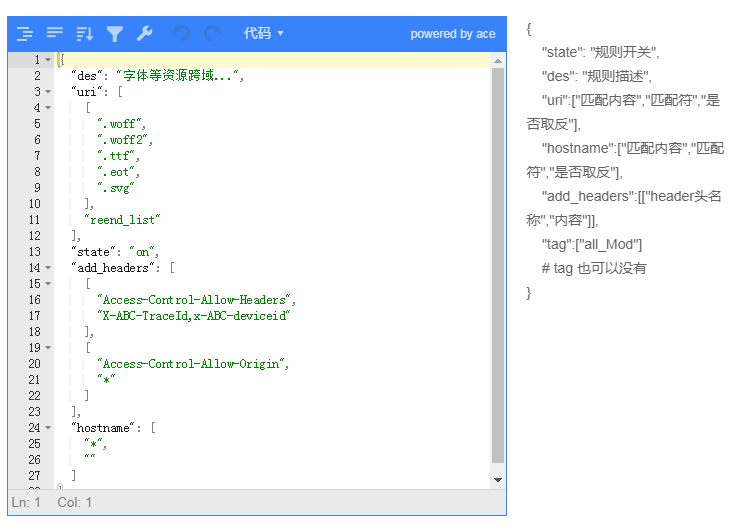The height and width of the screenshot is (528, 735).
Task: Redo the last action
Action: [x=212, y=34]
